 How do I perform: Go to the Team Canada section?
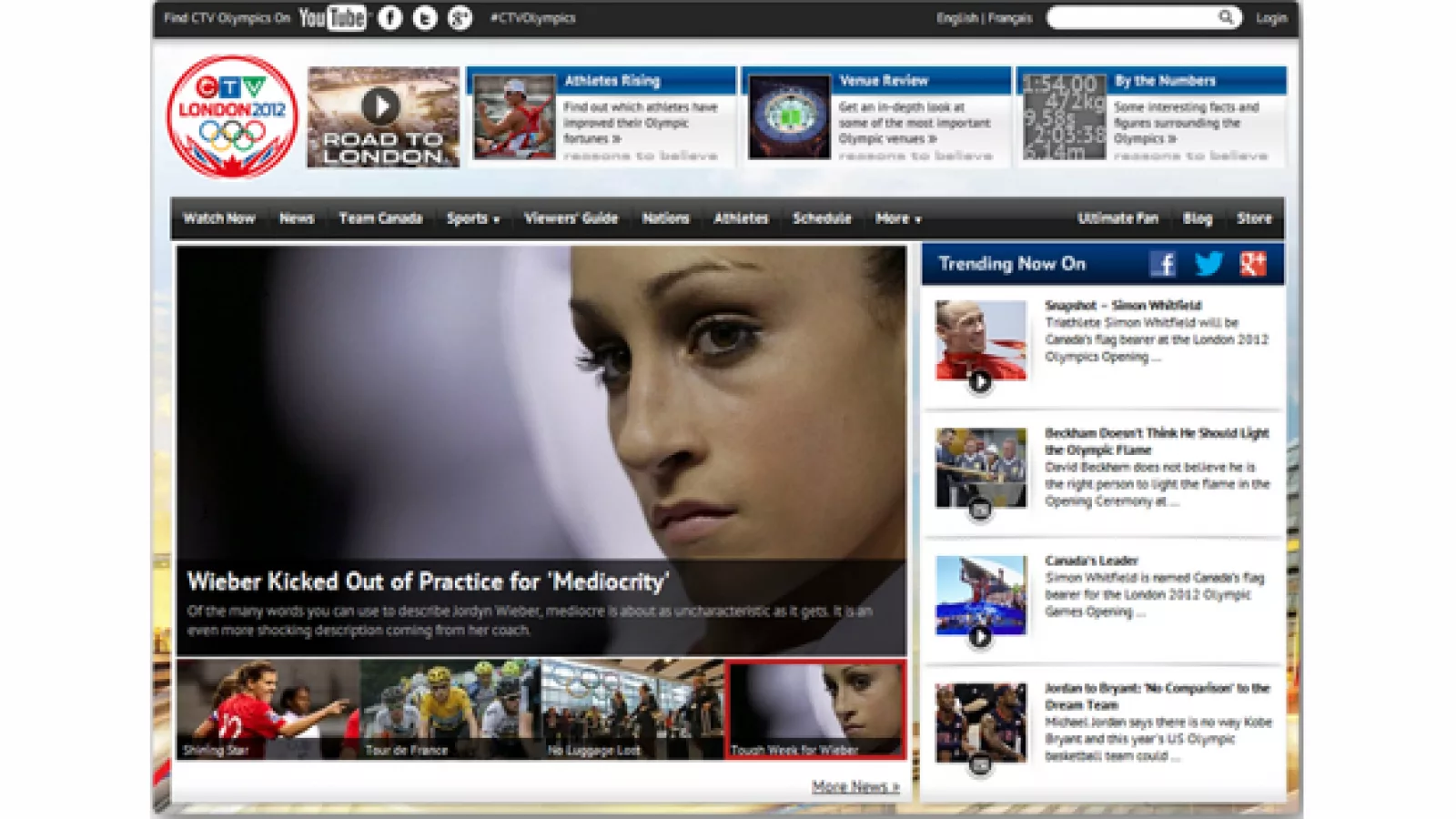pos(380,218)
